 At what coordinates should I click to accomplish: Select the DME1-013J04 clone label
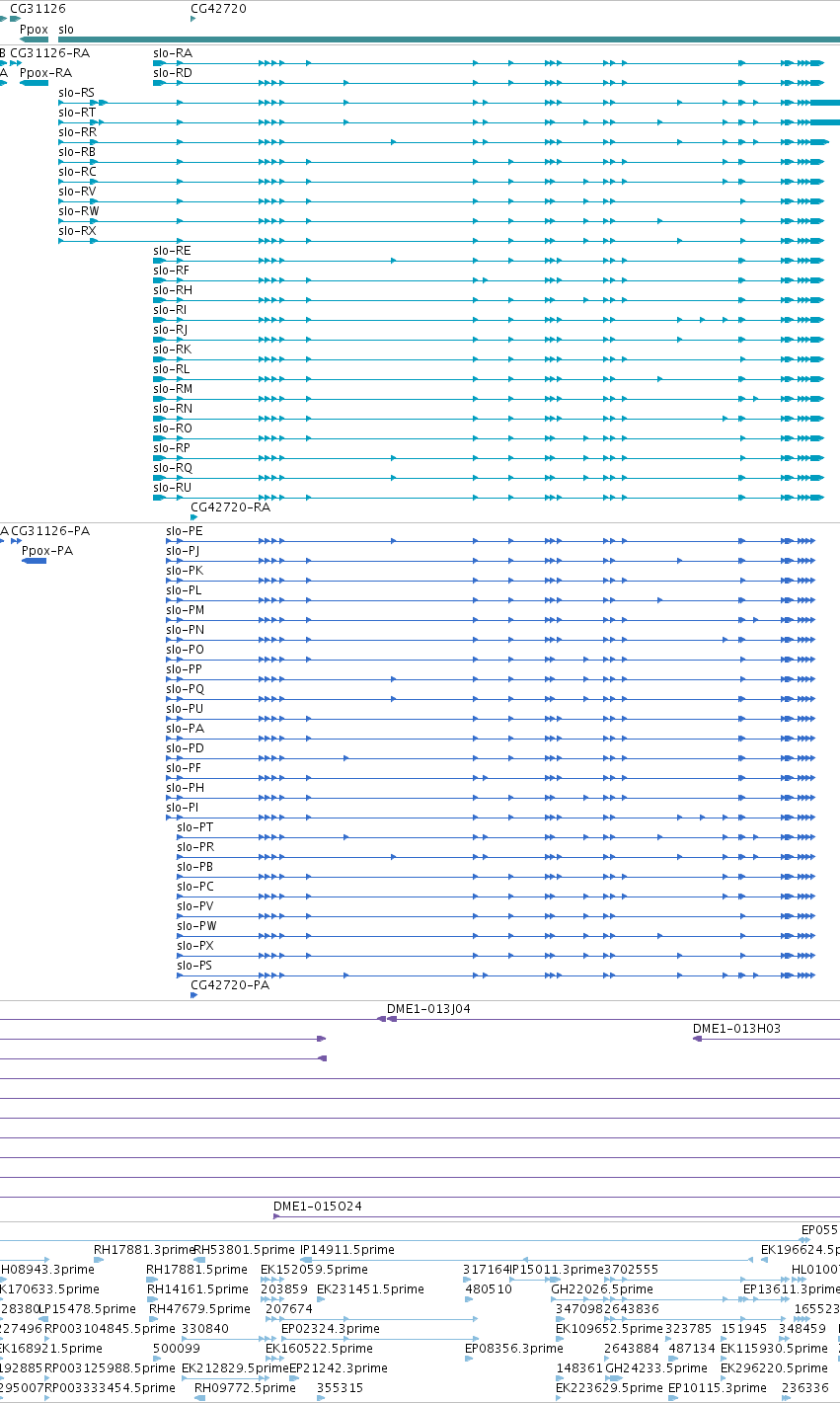(x=429, y=1009)
